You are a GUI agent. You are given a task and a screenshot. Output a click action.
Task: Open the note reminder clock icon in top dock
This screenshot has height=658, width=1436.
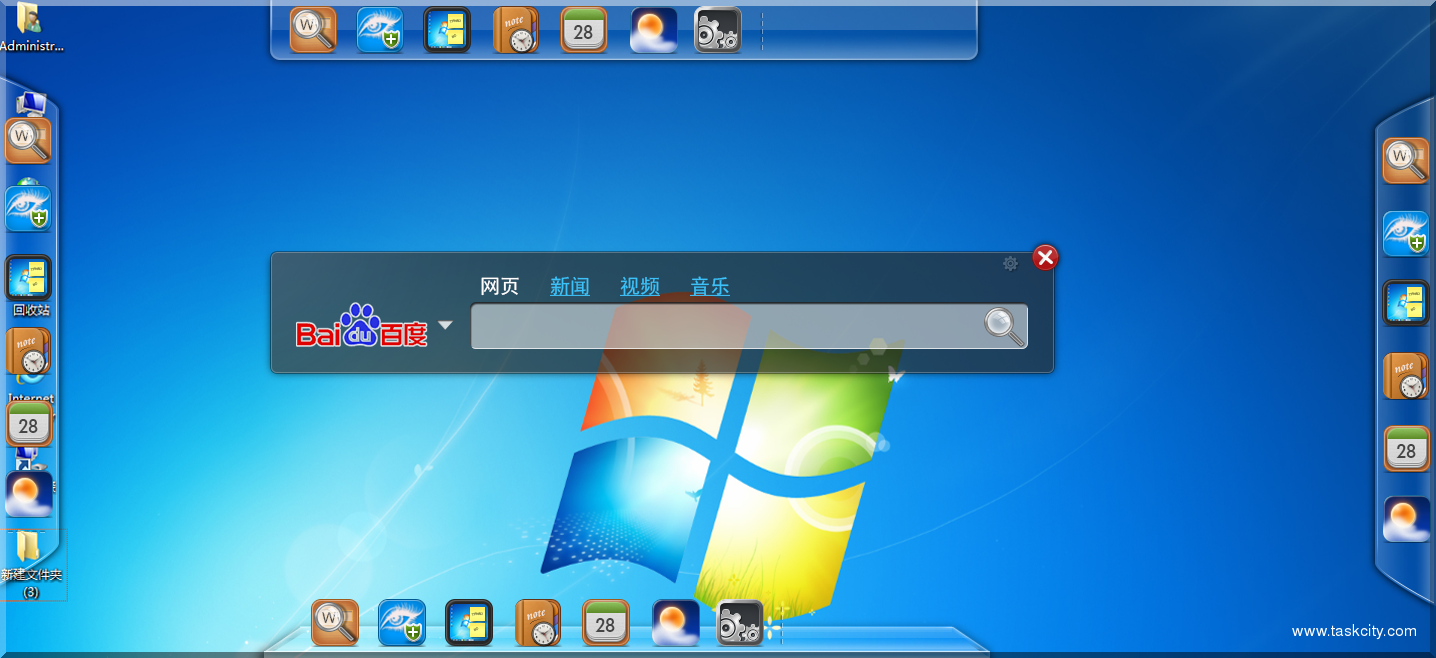pos(515,30)
